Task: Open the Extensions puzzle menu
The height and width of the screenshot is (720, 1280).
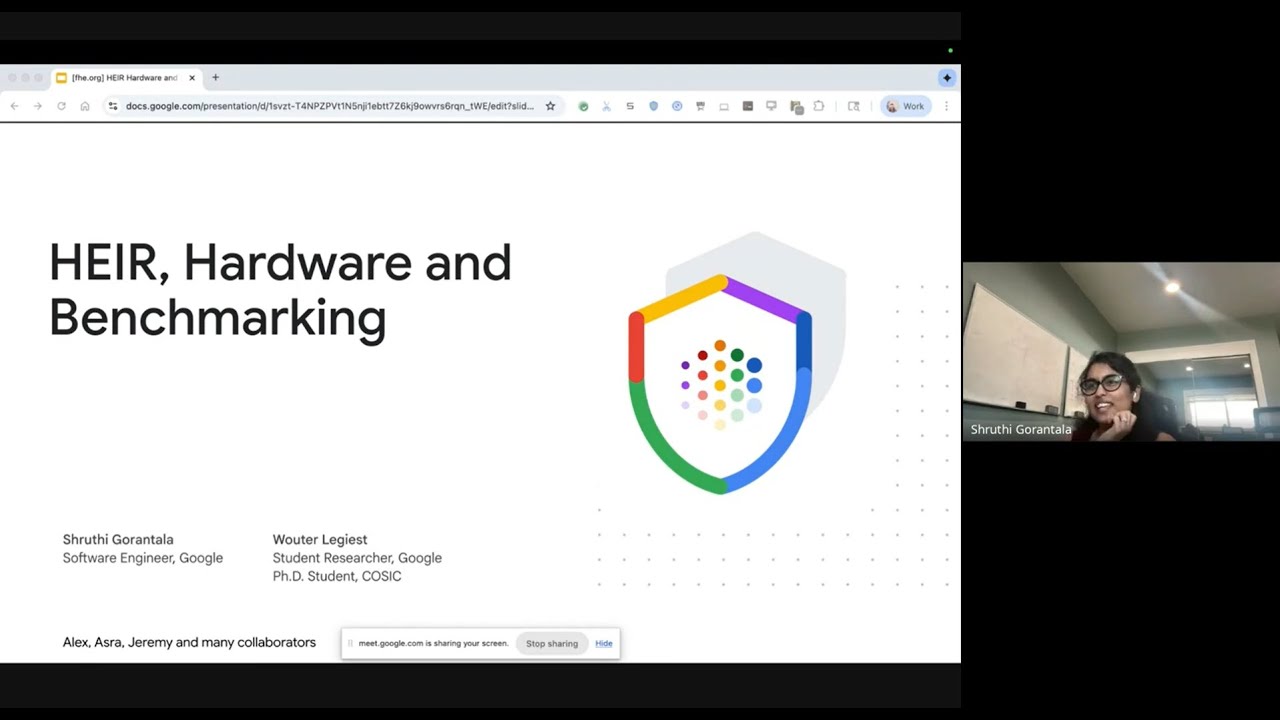Action: pyautogui.click(x=819, y=106)
